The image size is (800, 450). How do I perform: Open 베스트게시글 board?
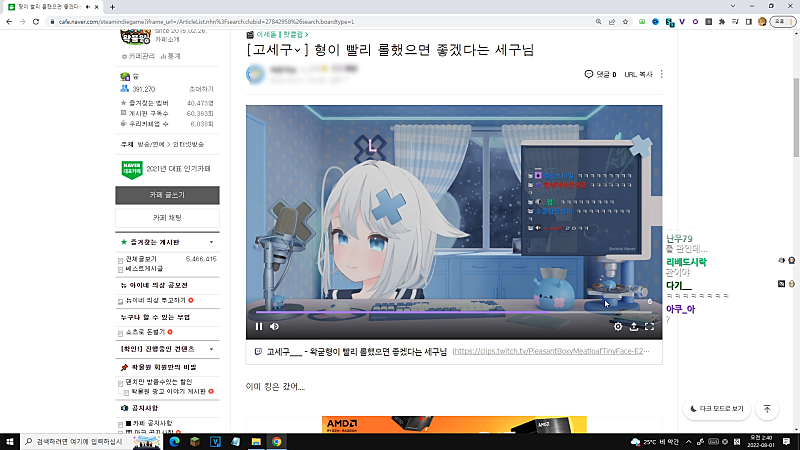point(144,268)
